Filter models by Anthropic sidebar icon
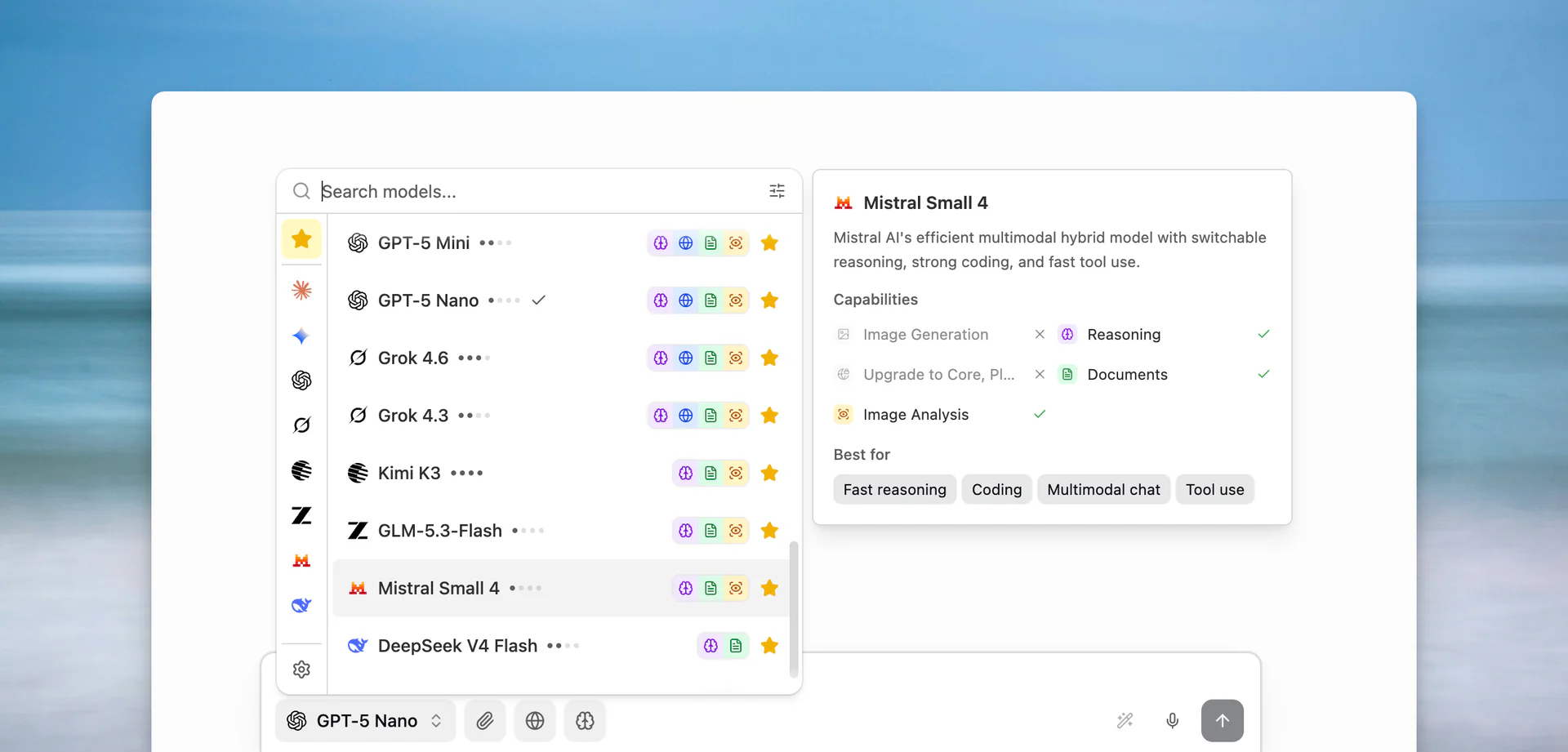This screenshot has width=1568, height=752. (301, 290)
